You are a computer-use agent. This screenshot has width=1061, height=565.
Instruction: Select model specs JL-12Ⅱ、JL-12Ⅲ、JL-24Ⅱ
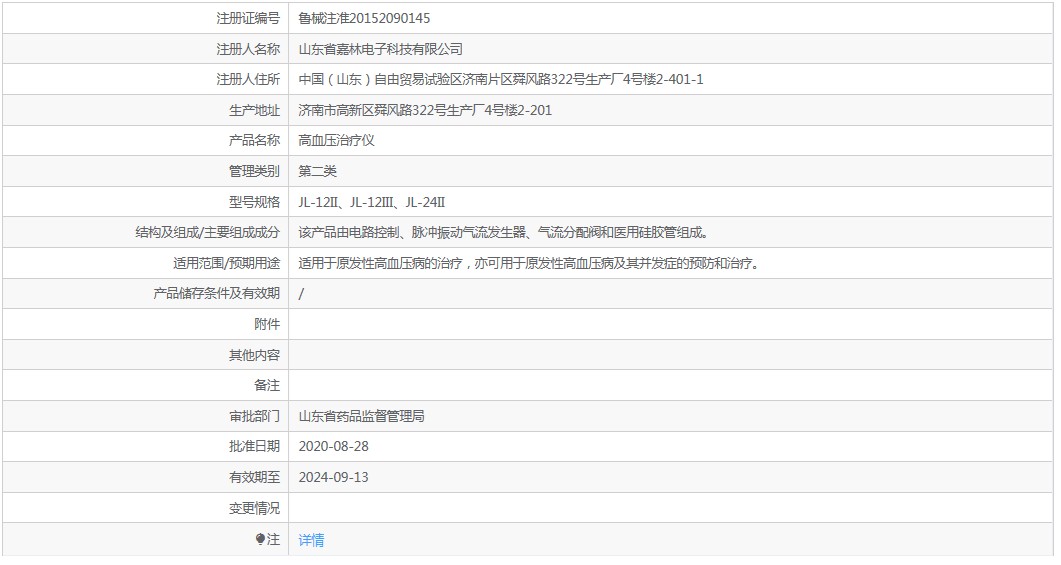(371, 202)
